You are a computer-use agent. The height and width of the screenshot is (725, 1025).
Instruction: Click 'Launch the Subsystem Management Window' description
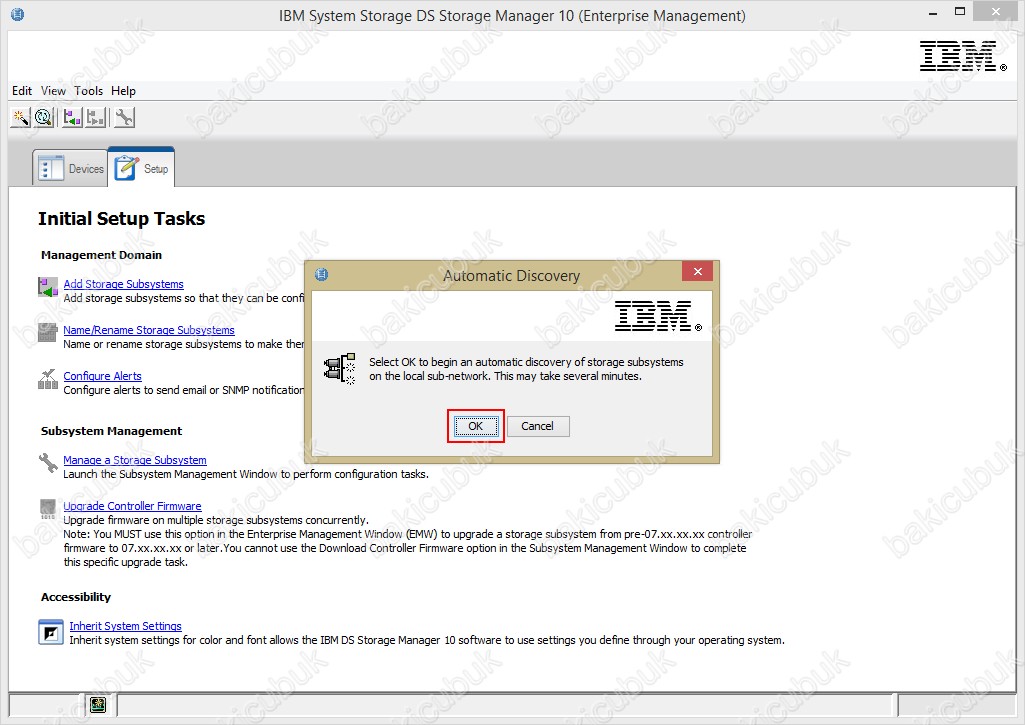point(246,474)
